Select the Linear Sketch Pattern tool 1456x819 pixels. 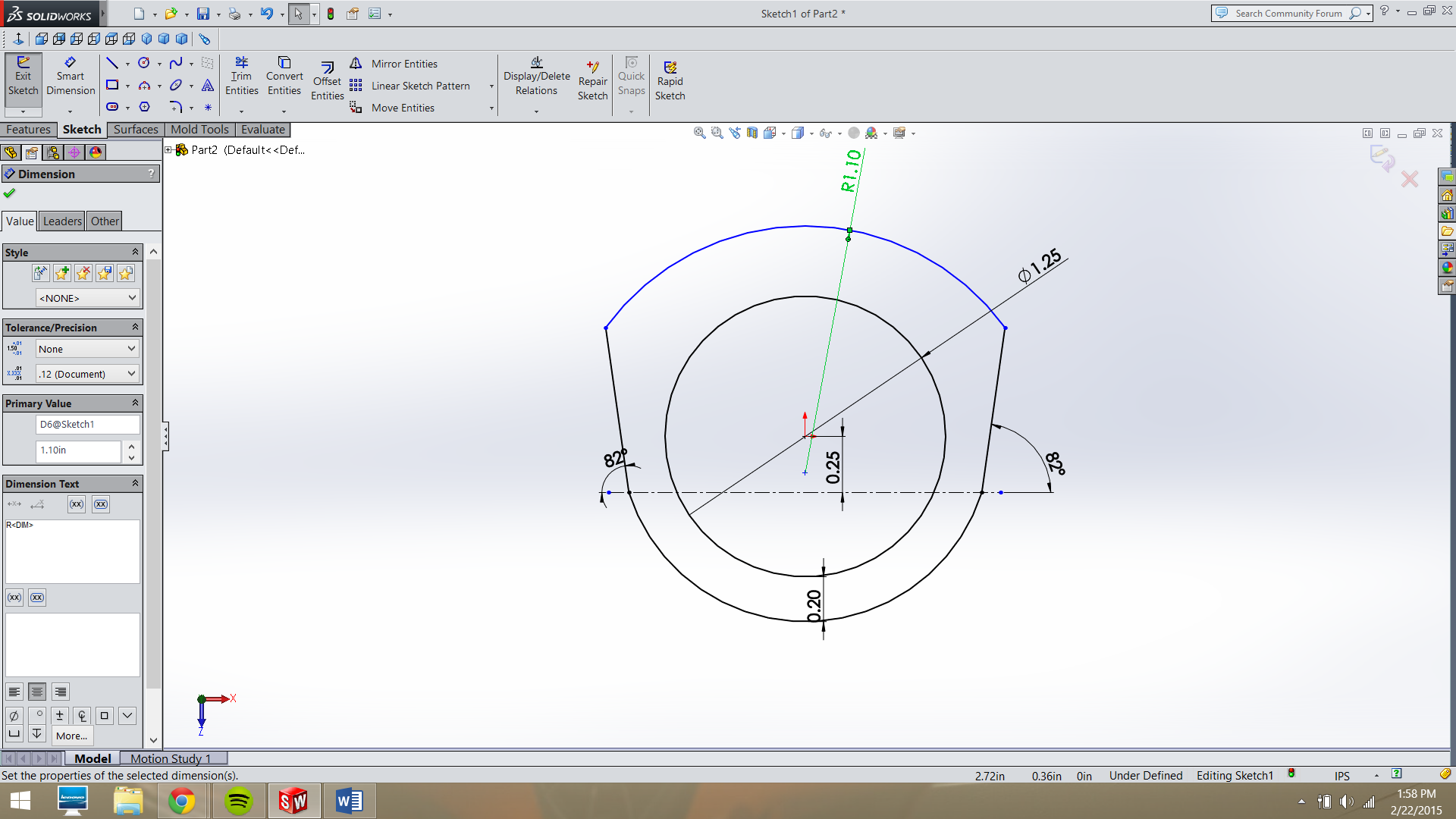(419, 86)
